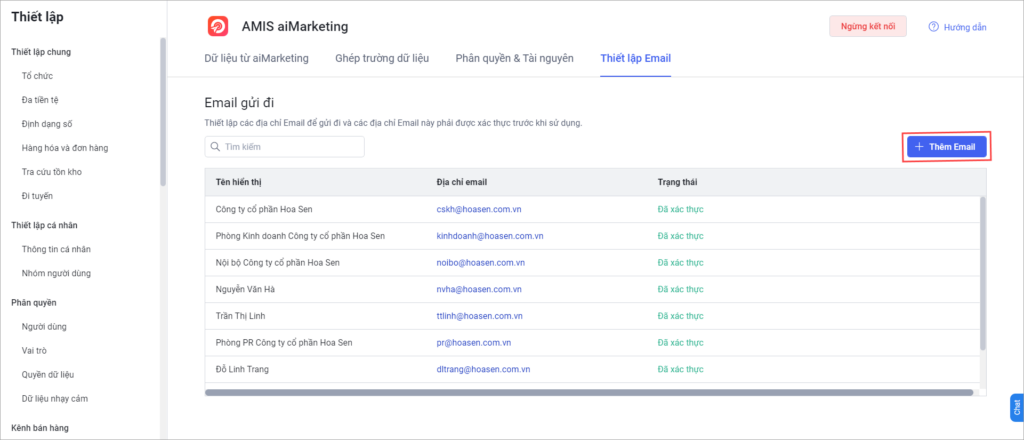The height and width of the screenshot is (440, 1024).
Task: Click email ttlinh@hoasen.com.vn
Action: pos(480,316)
